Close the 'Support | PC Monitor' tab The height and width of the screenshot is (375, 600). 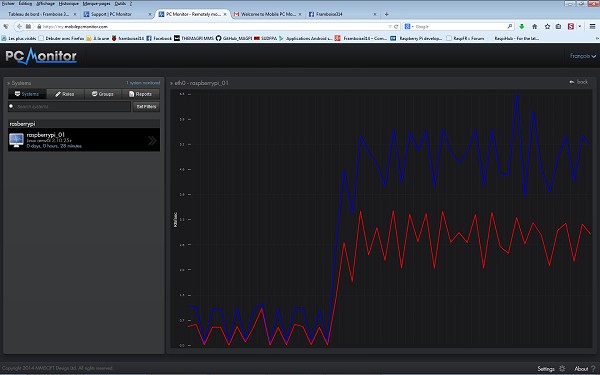(x=150, y=14)
